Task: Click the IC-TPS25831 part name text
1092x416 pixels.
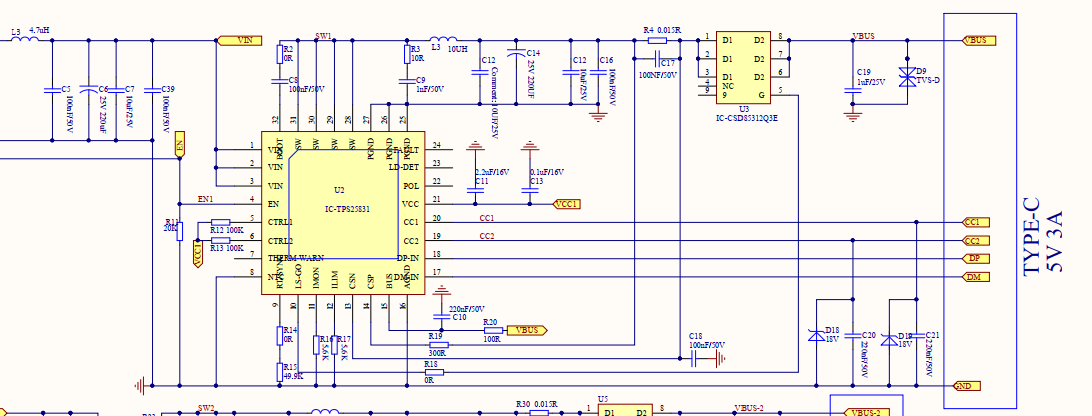Action: [x=347, y=208]
